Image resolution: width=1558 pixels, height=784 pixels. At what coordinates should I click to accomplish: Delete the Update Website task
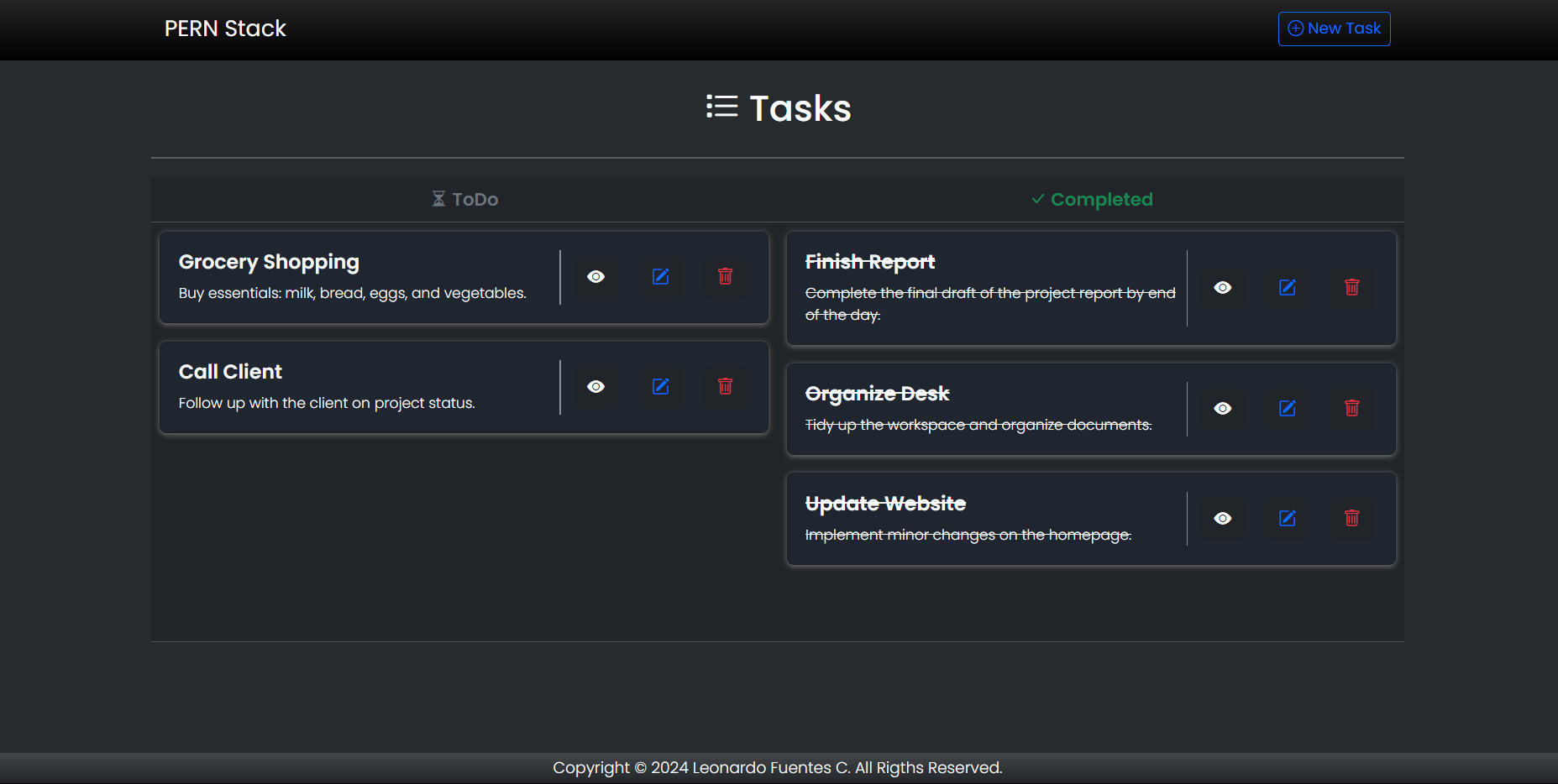point(1352,519)
